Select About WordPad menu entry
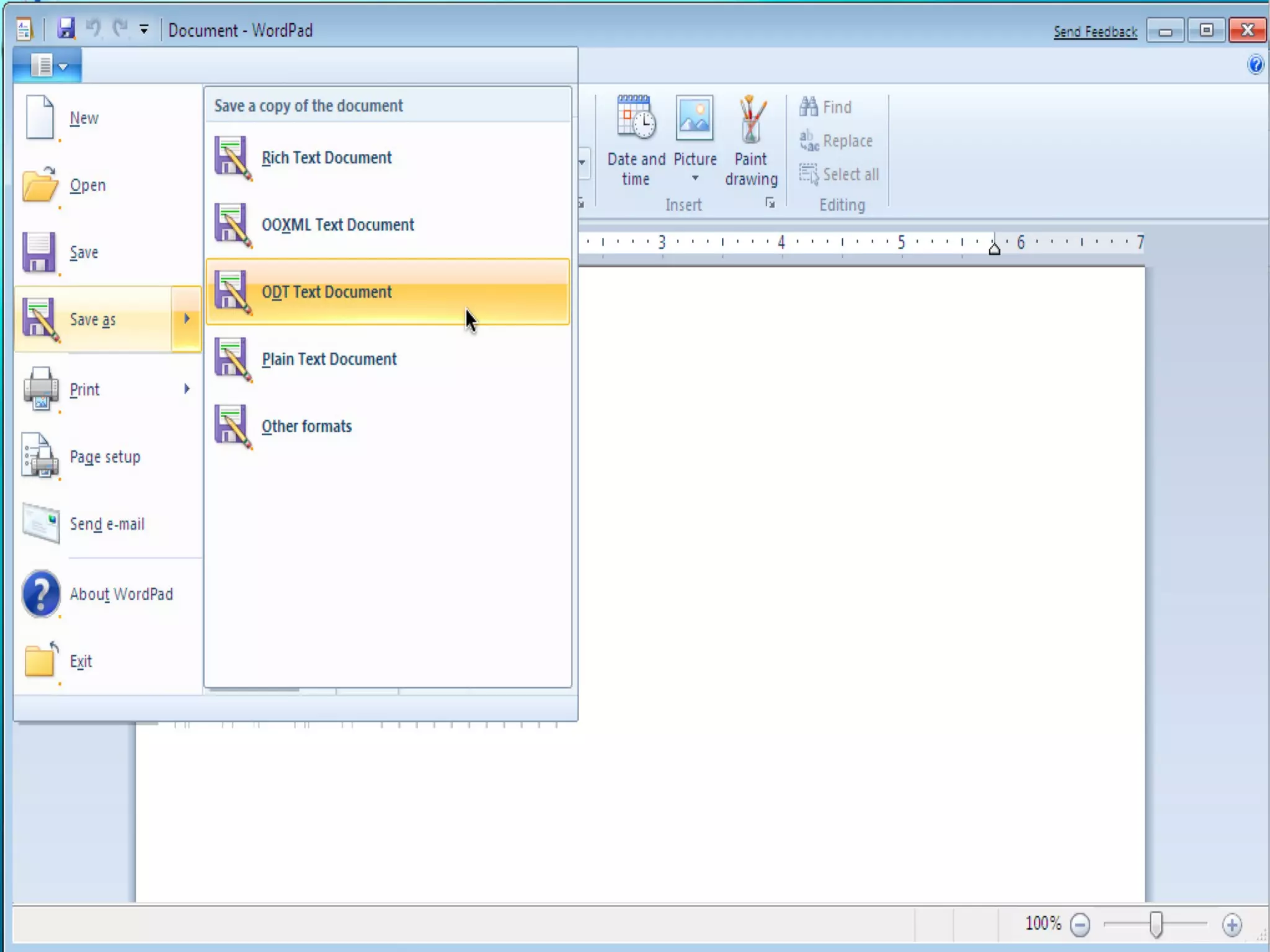Screen dimensions: 1270x952 coord(108,594)
